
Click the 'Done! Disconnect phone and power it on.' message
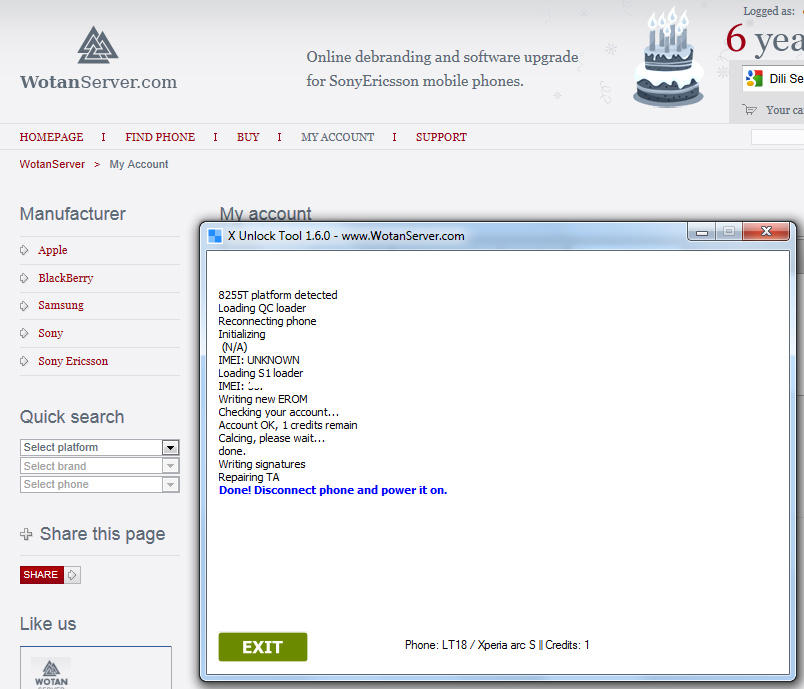point(333,490)
